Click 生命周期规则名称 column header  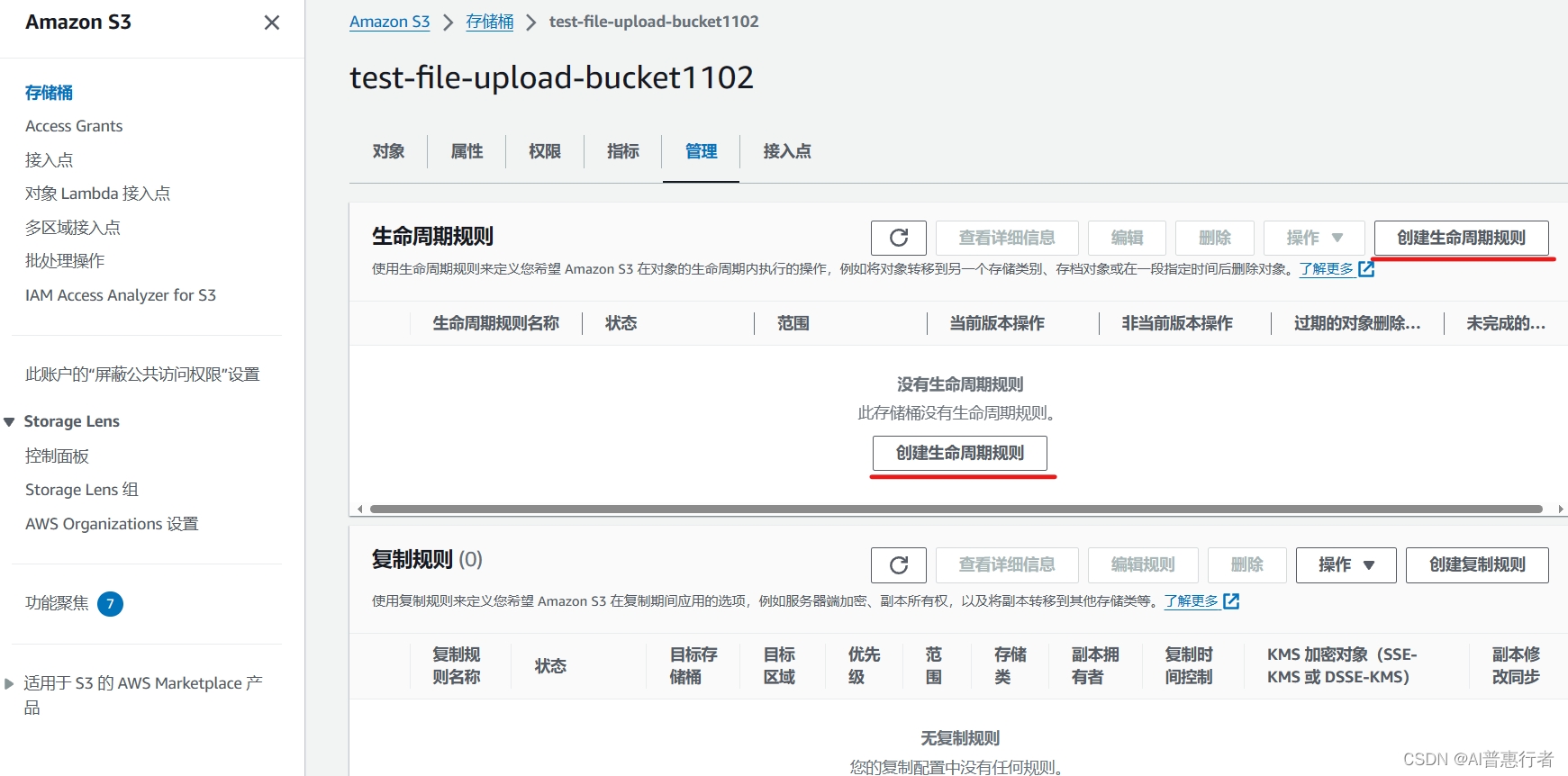point(495,323)
